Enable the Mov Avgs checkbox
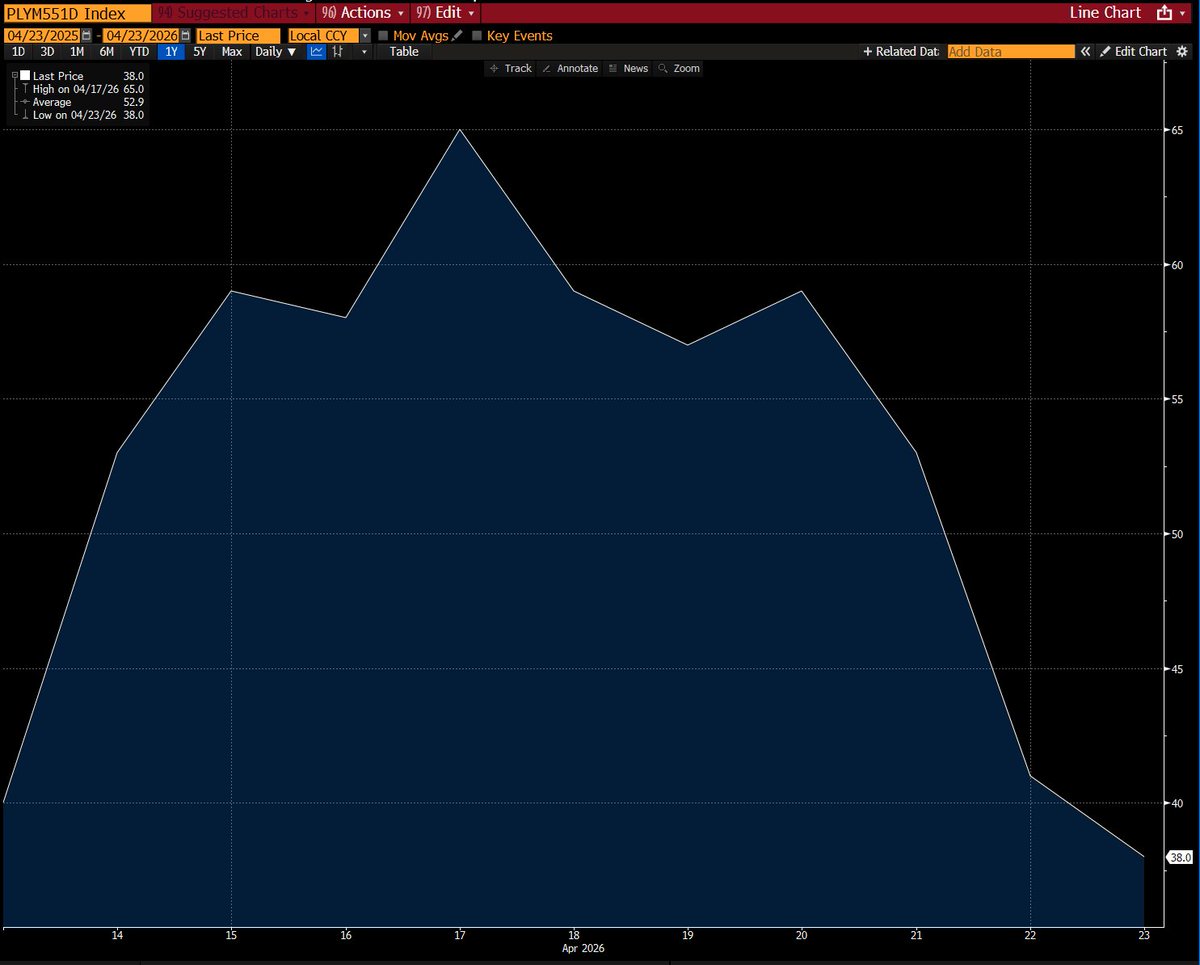The height and width of the screenshot is (965, 1200). [x=383, y=35]
